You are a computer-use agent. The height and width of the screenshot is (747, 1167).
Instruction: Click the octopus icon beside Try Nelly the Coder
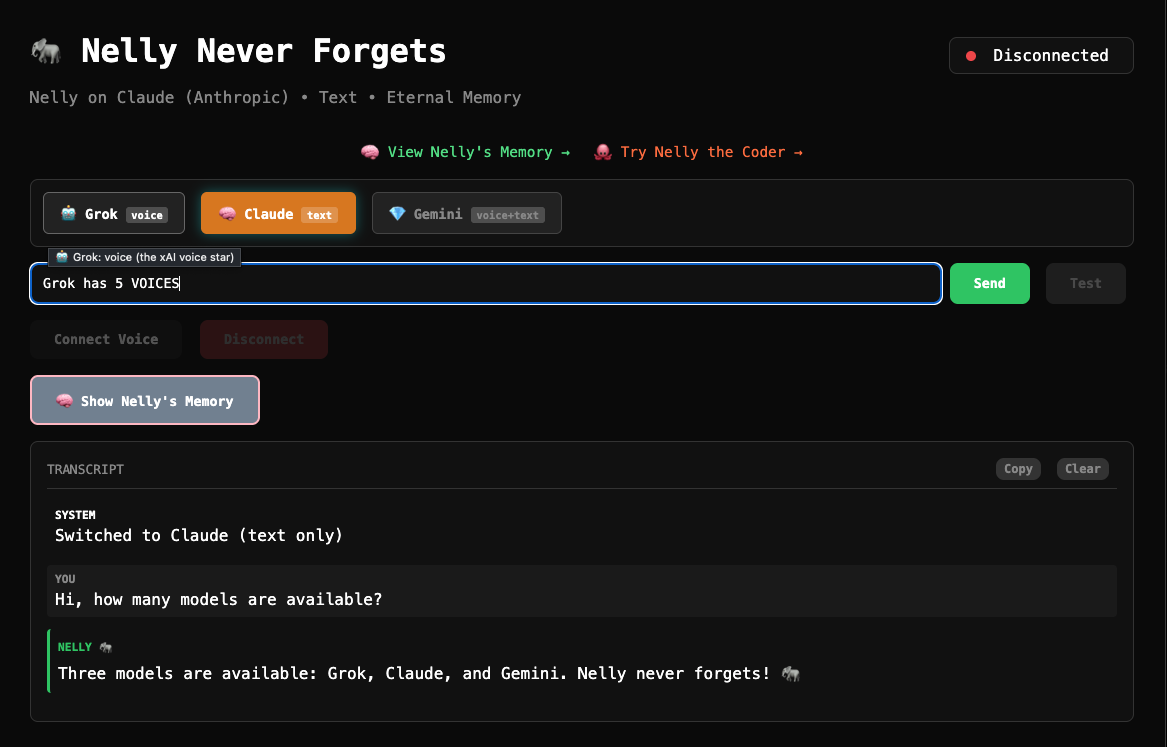pyautogui.click(x=603, y=152)
